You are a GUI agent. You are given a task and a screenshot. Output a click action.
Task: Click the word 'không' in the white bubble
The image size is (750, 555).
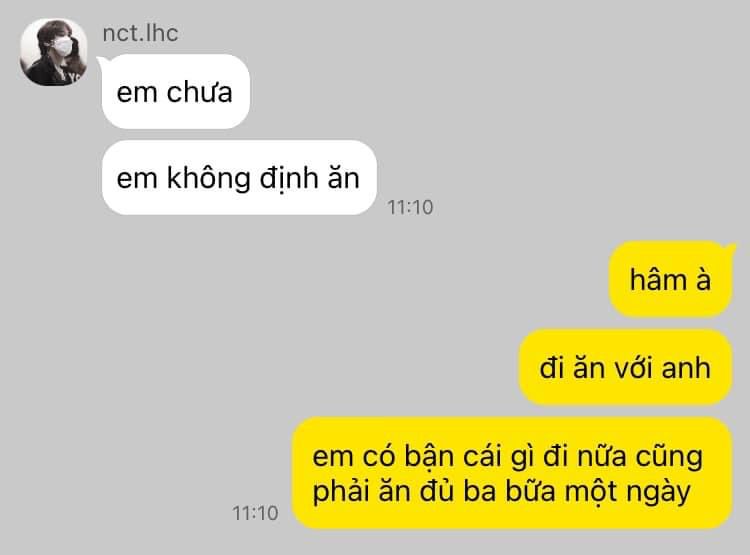[x=209, y=178]
